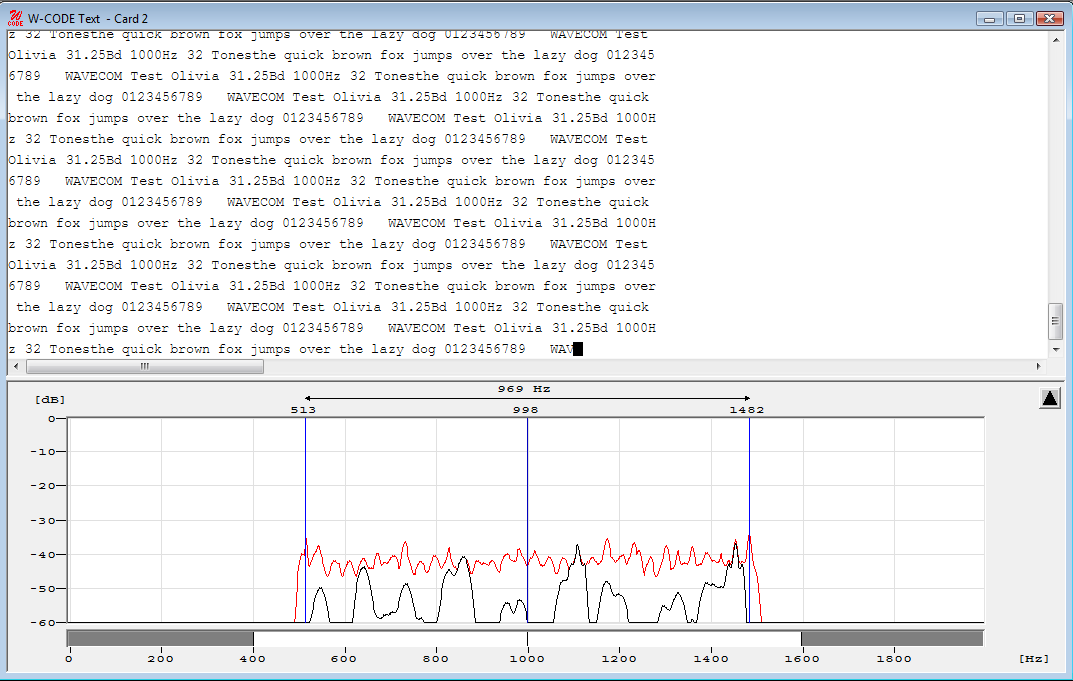Minimize the W-CODE Text window

[990, 18]
